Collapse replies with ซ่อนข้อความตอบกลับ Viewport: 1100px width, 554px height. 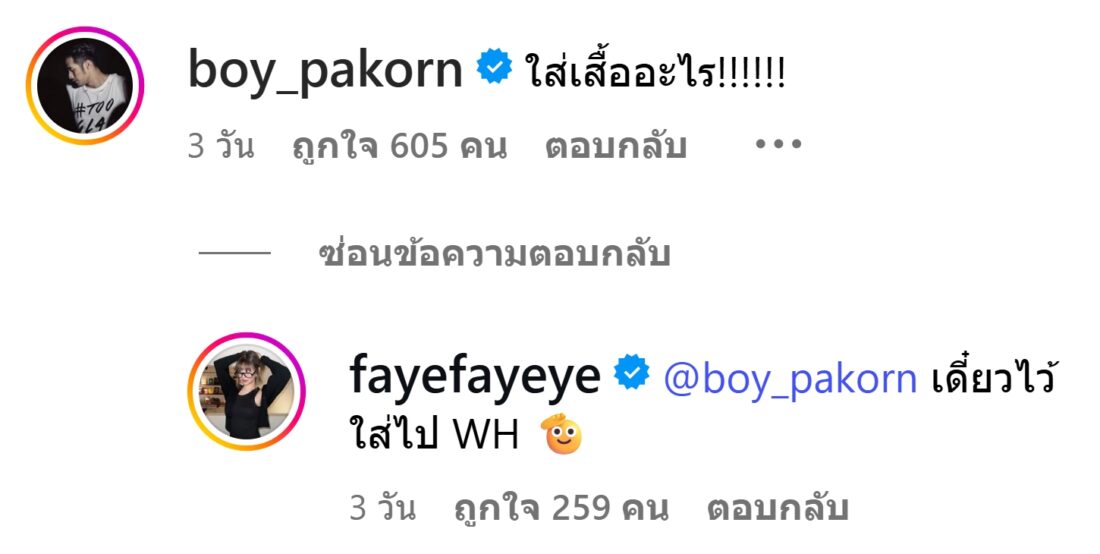click(495, 254)
